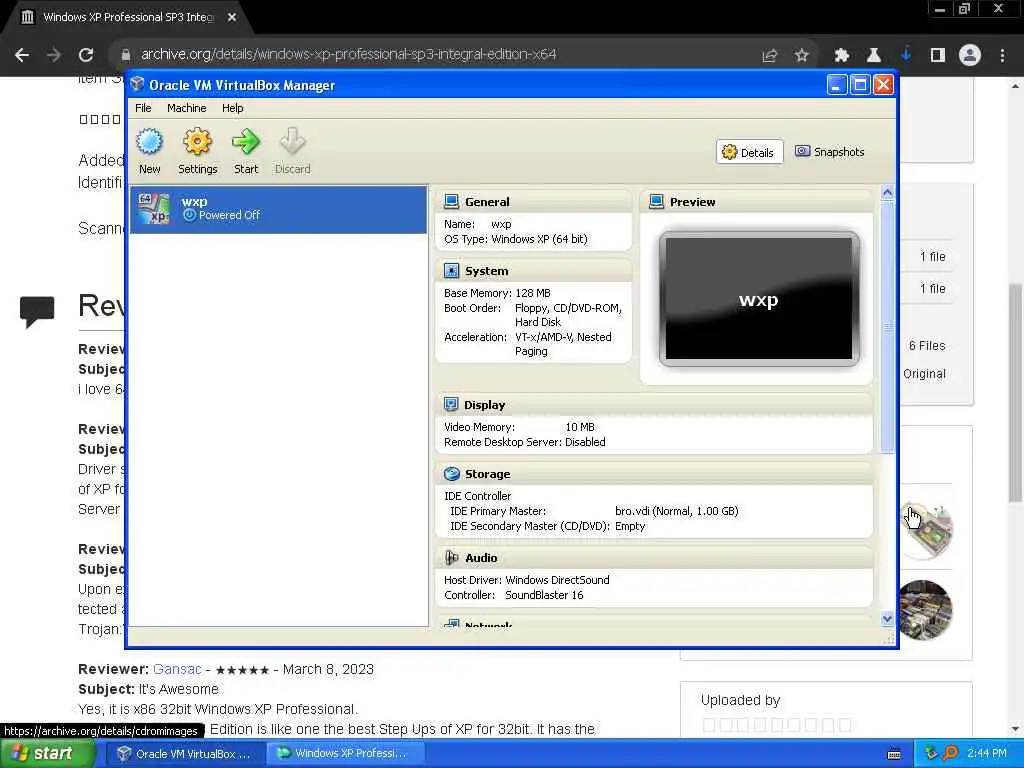
Task: Switch to Windows XP Professi... taskbar button
Action: [346, 754]
